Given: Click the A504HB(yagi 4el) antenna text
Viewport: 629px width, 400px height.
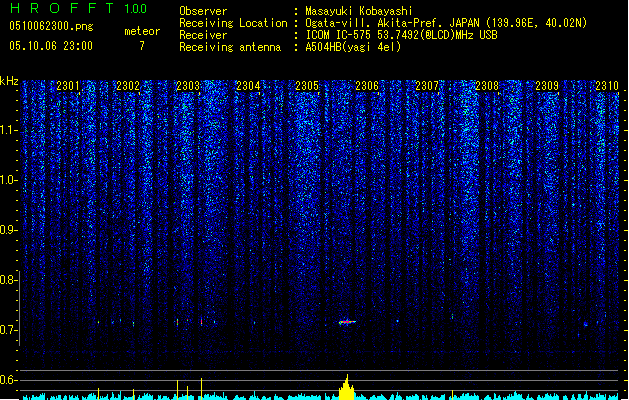Looking at the screenshot, I should tap(353, 47).
